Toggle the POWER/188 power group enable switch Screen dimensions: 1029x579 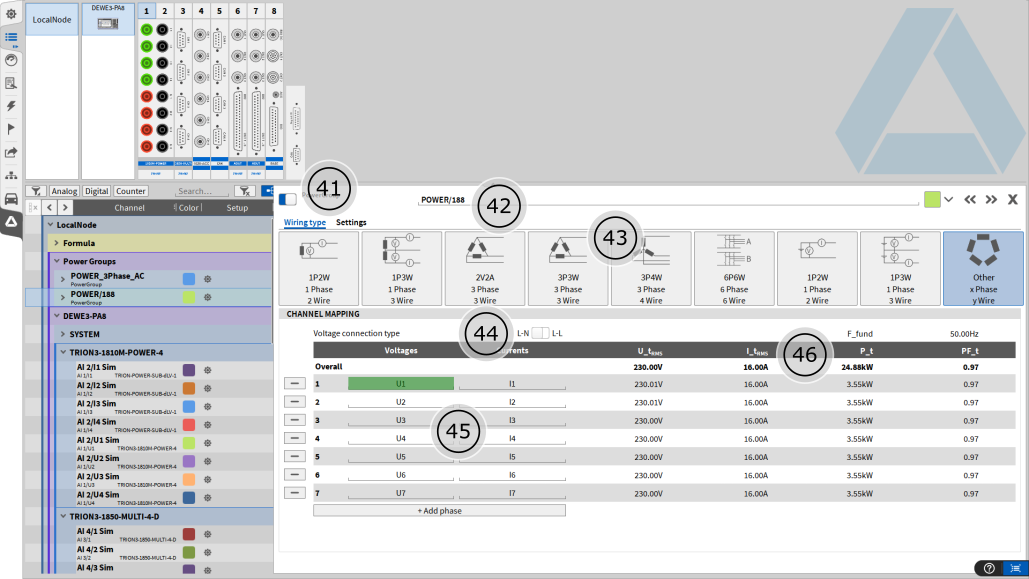[x=287, y=199]
